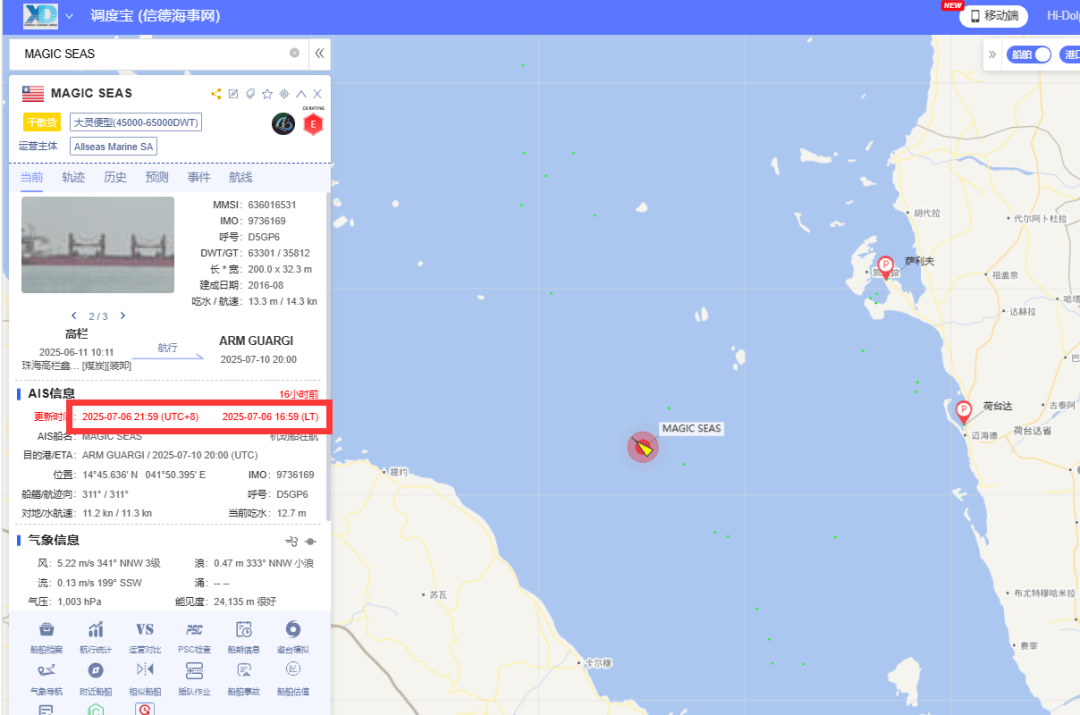This screenshot has height=715, width=1080.
Task: Open 航行统计 voyage statistics
Action: click(96, 636)
